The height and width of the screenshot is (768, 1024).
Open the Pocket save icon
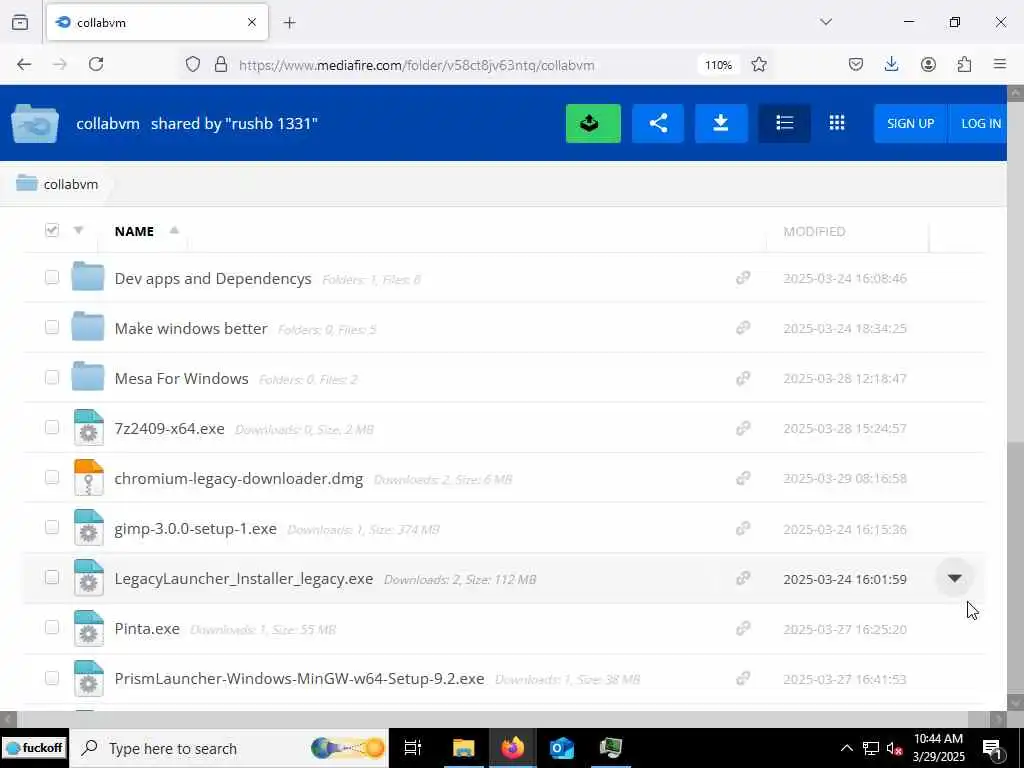point(856,64)
